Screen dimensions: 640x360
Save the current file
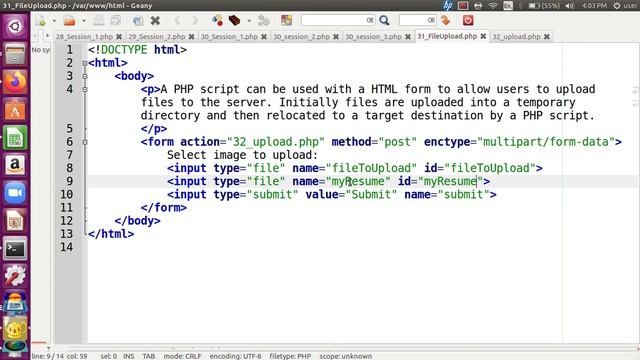click(x=98, y=20)
